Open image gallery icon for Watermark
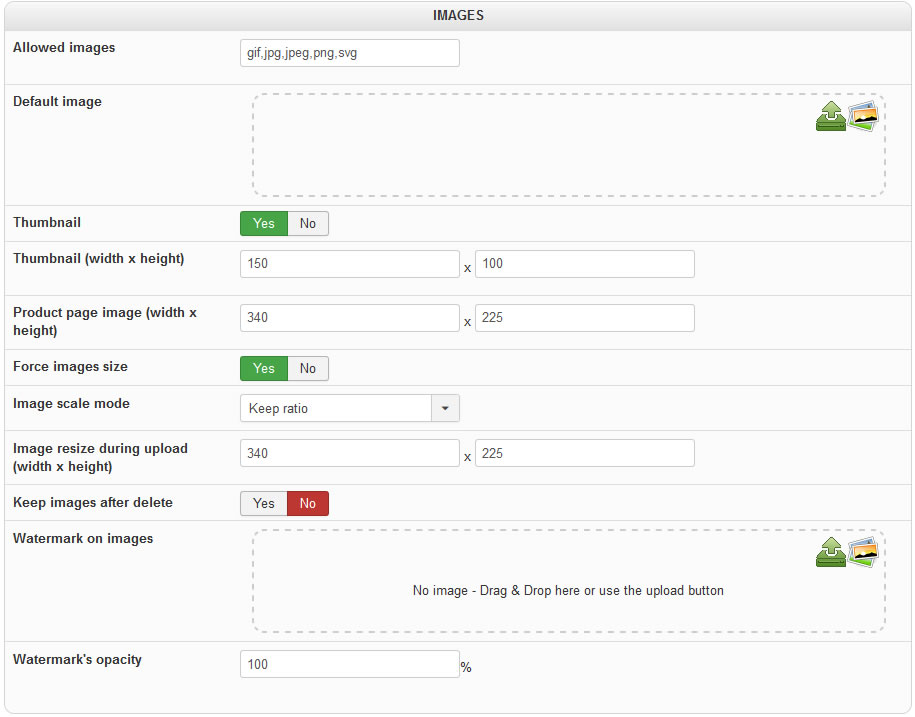This screenshot has width=915, height=717. tap(863, 551)
